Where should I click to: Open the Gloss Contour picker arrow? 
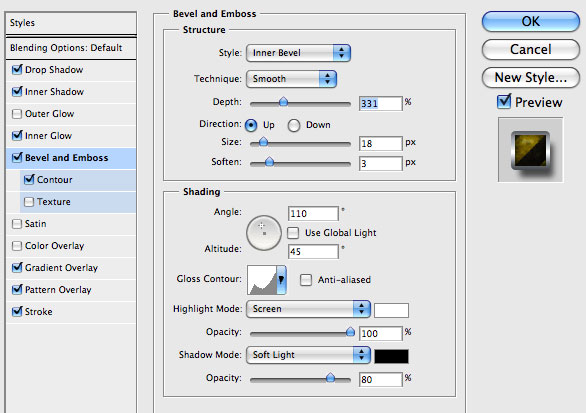pos(281,280)
